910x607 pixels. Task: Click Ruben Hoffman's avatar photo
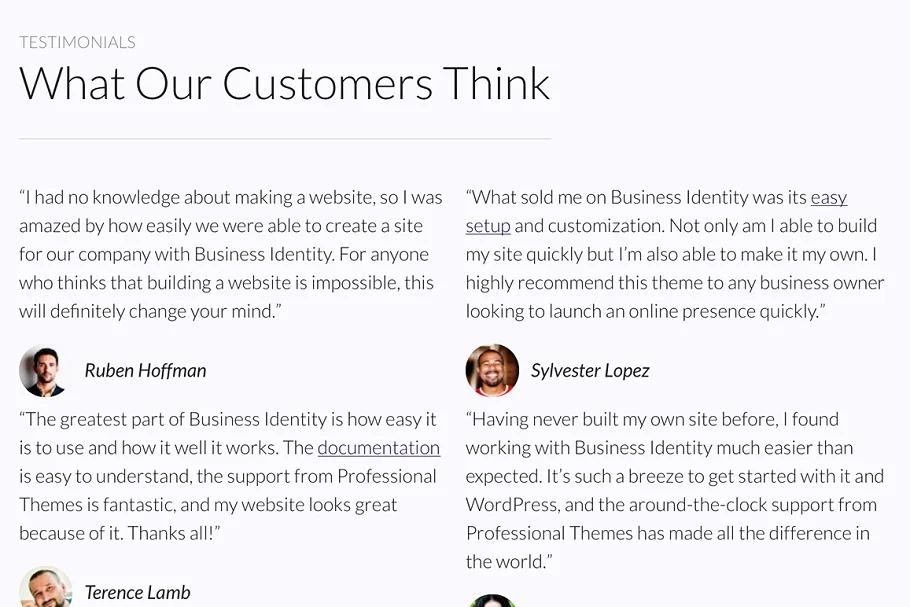(43, 371)
